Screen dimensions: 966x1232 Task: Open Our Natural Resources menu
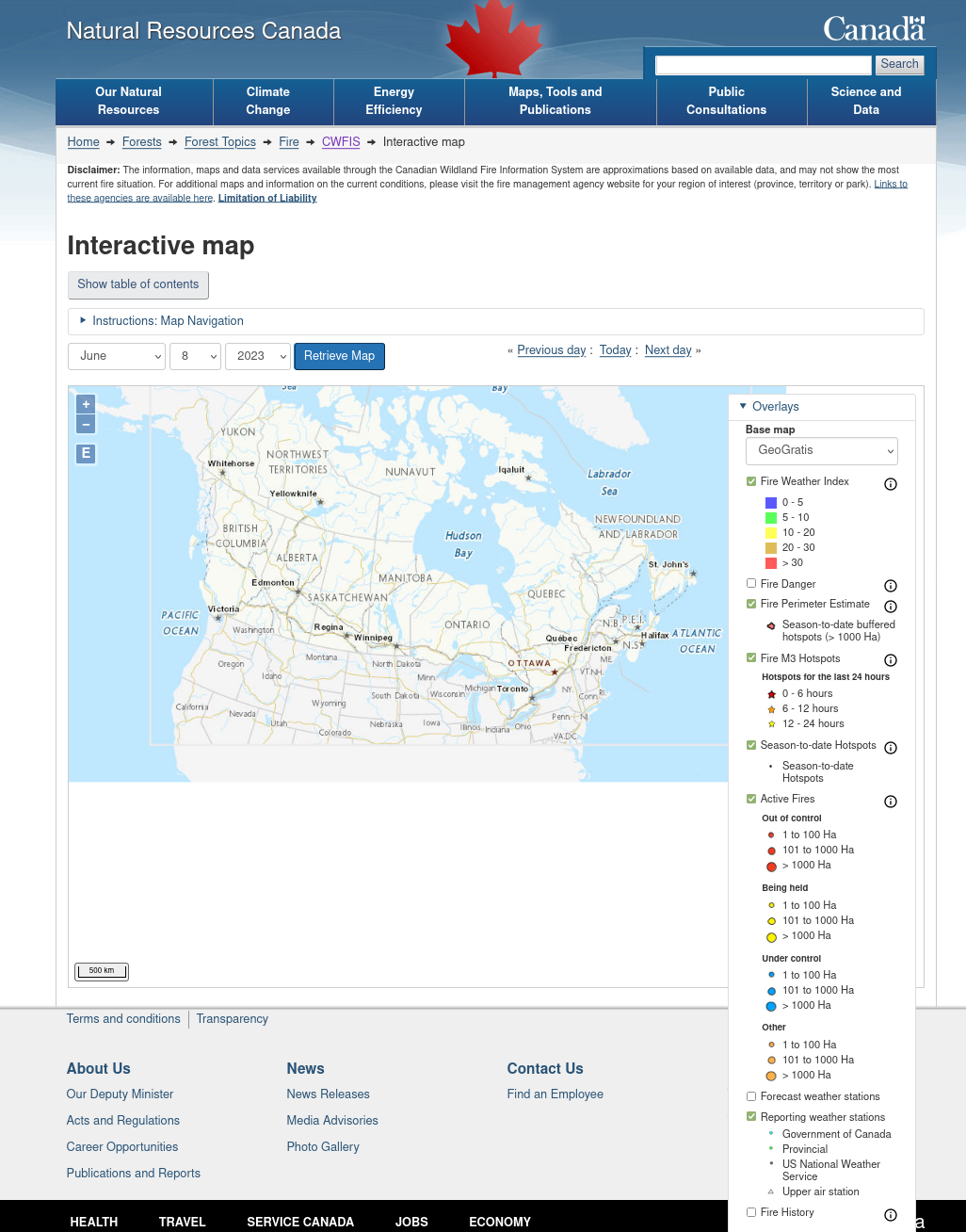[135, 101]
